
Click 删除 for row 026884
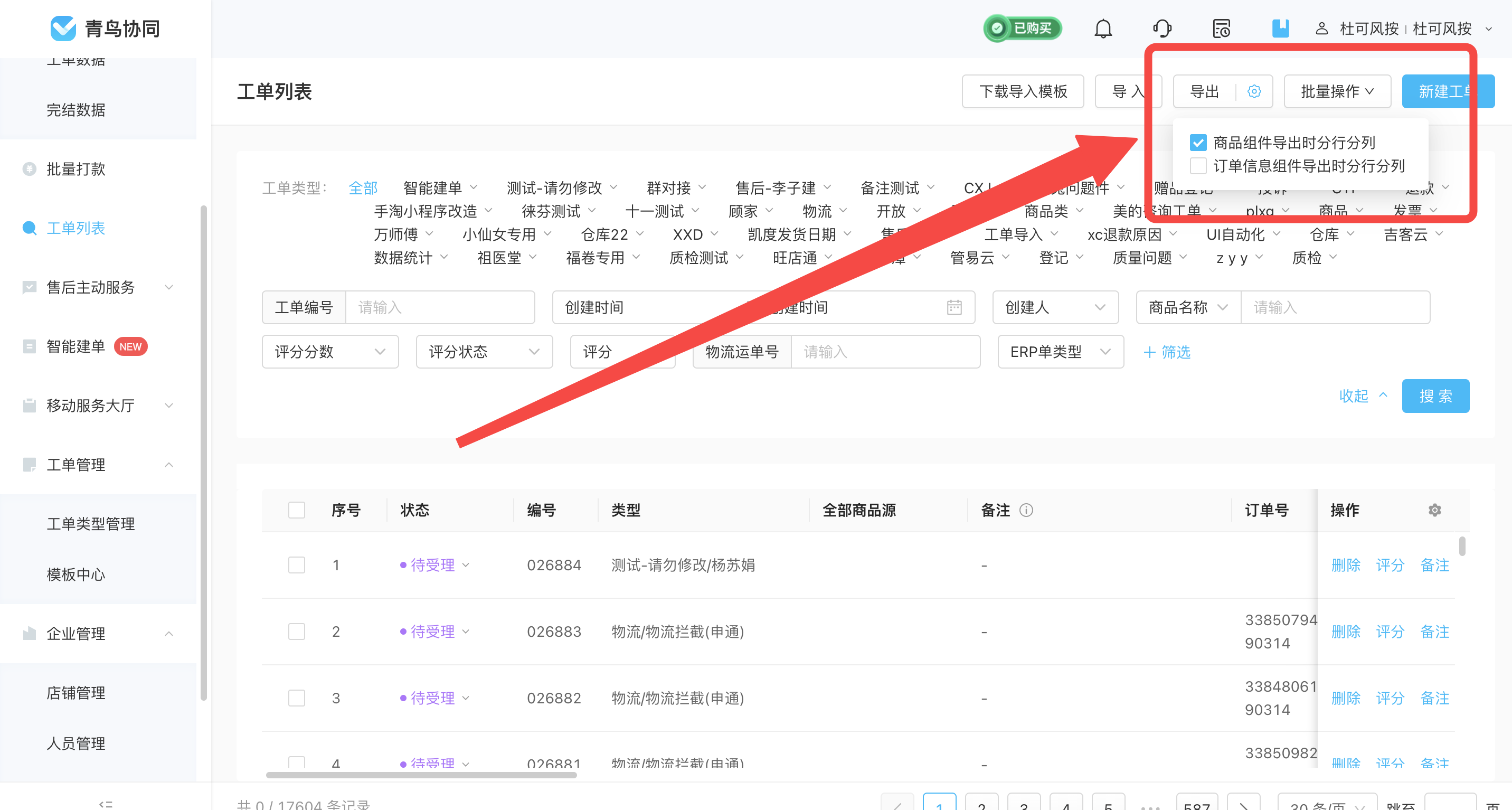coord(1345,565)
